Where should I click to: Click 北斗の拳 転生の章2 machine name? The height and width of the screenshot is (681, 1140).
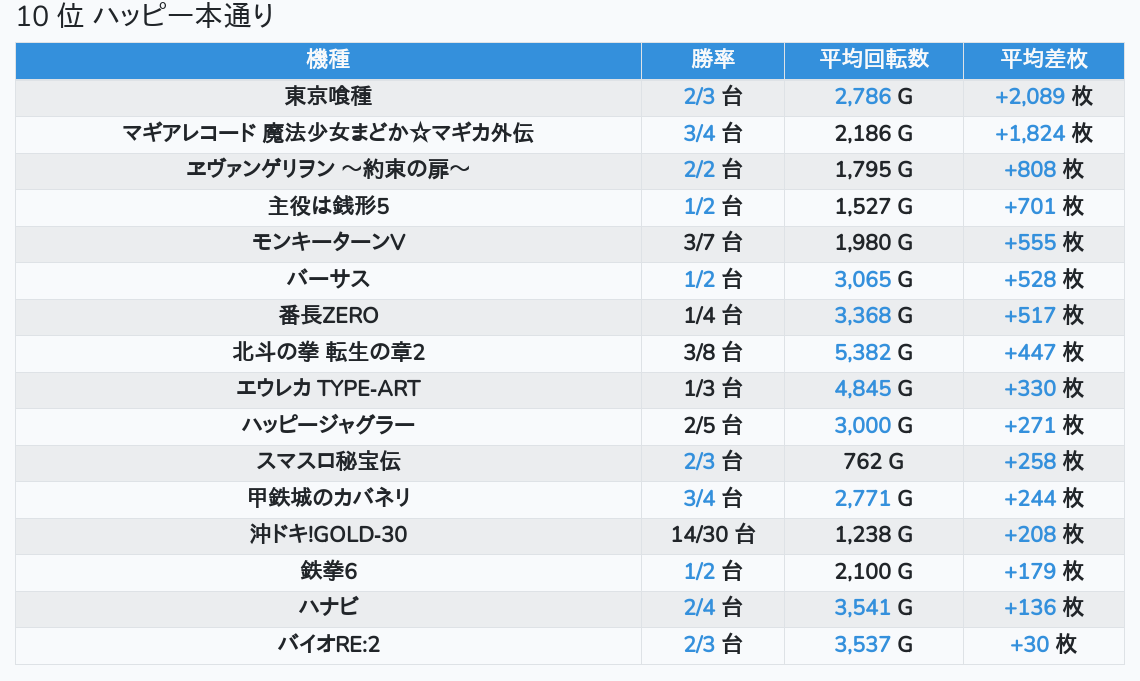[x=328, y=353]
